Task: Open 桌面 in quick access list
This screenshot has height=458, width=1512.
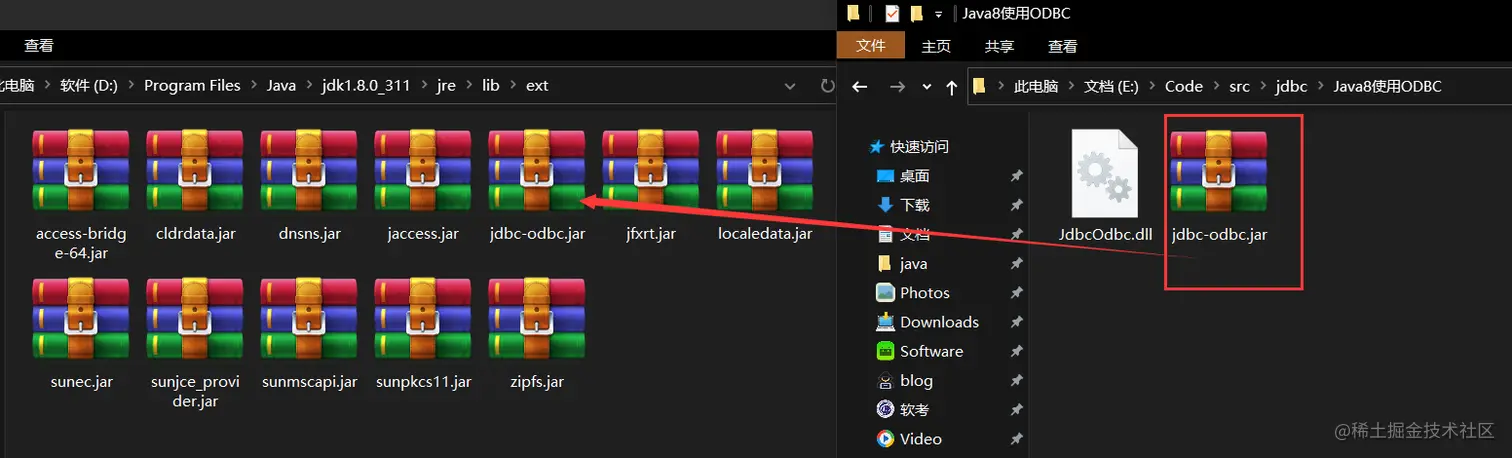Action: (x=915, y=176)
